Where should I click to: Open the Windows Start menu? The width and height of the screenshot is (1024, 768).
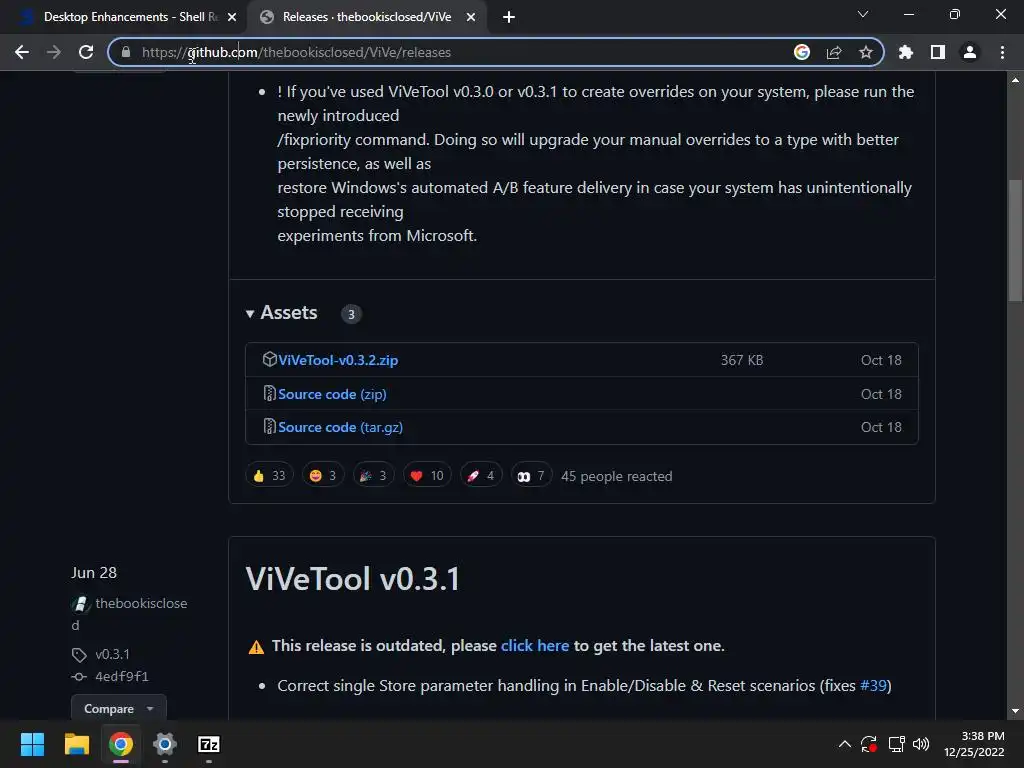click(32, 744)
